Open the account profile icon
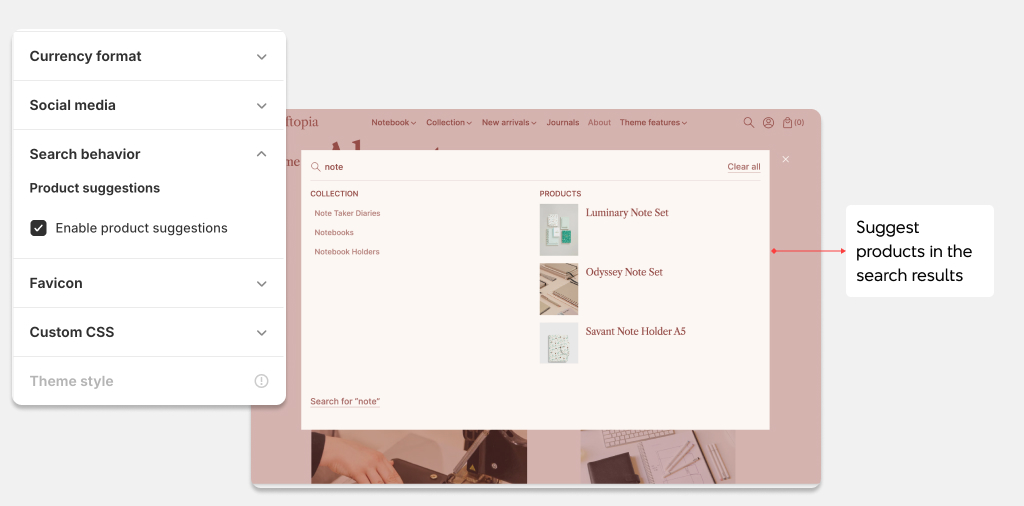This screenshot has width=1024, height=506. point(768,123)
